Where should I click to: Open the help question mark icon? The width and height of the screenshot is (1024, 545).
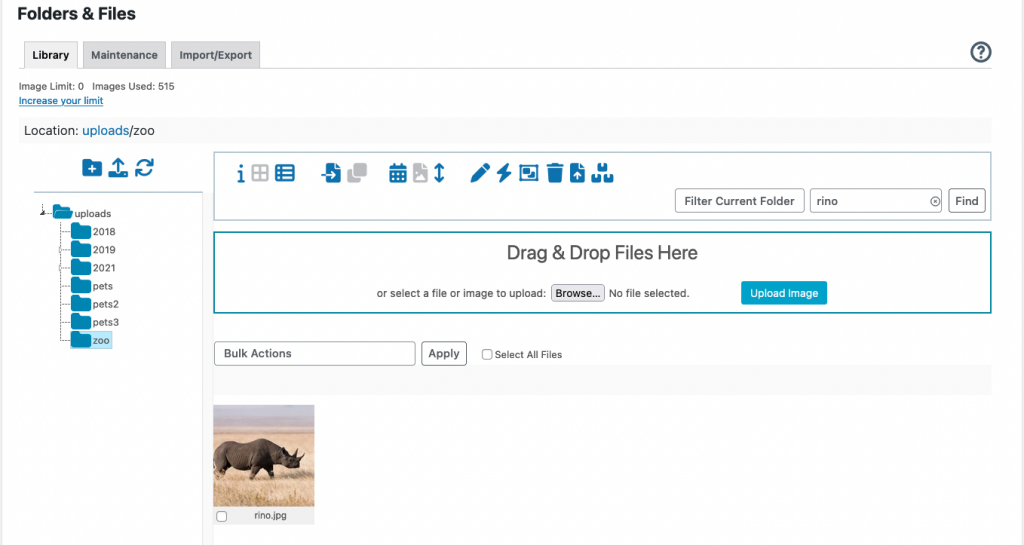[x=980, y=52]
